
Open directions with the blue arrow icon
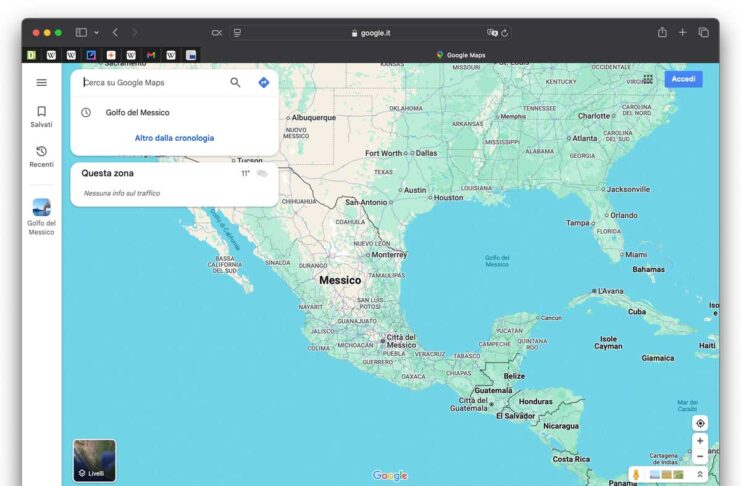pos(264,82)
